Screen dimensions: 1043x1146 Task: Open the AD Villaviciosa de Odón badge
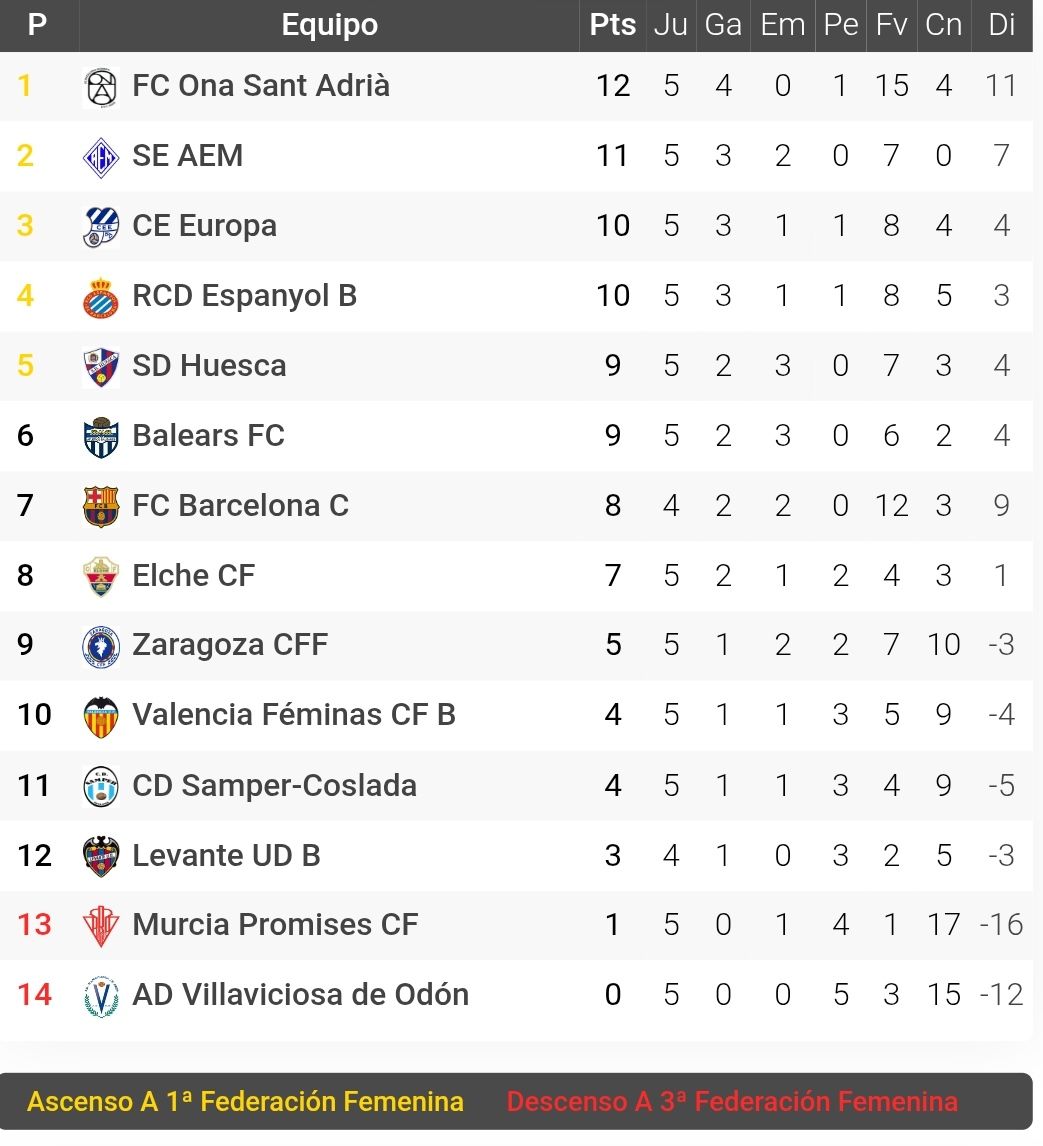(101, 996)
